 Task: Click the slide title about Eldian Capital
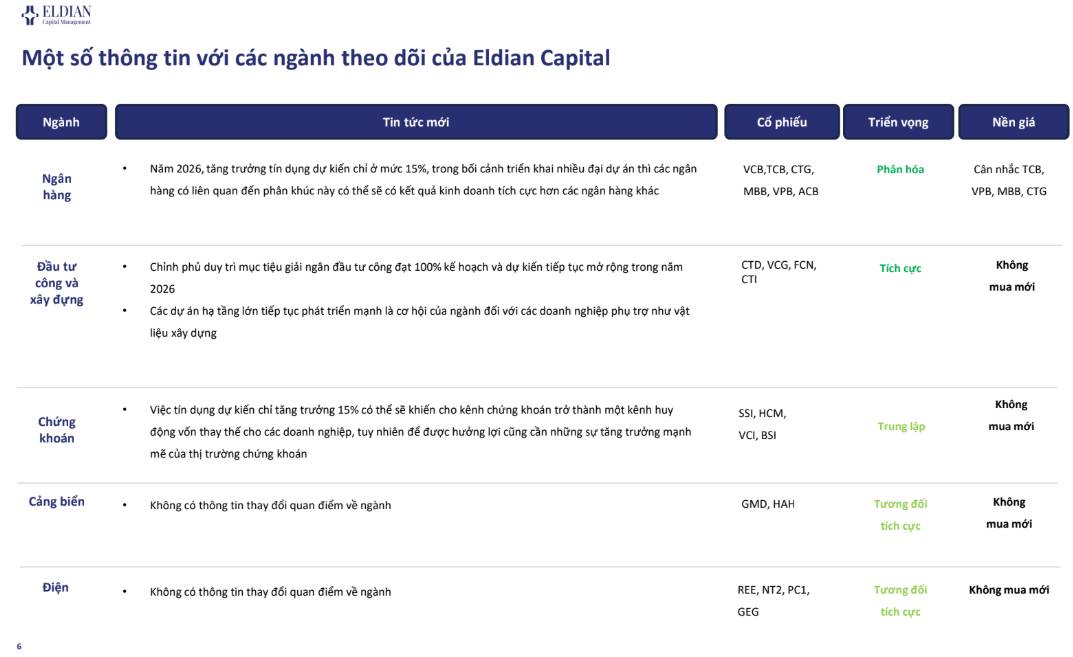pyautogui.click(x=315, y=58)
